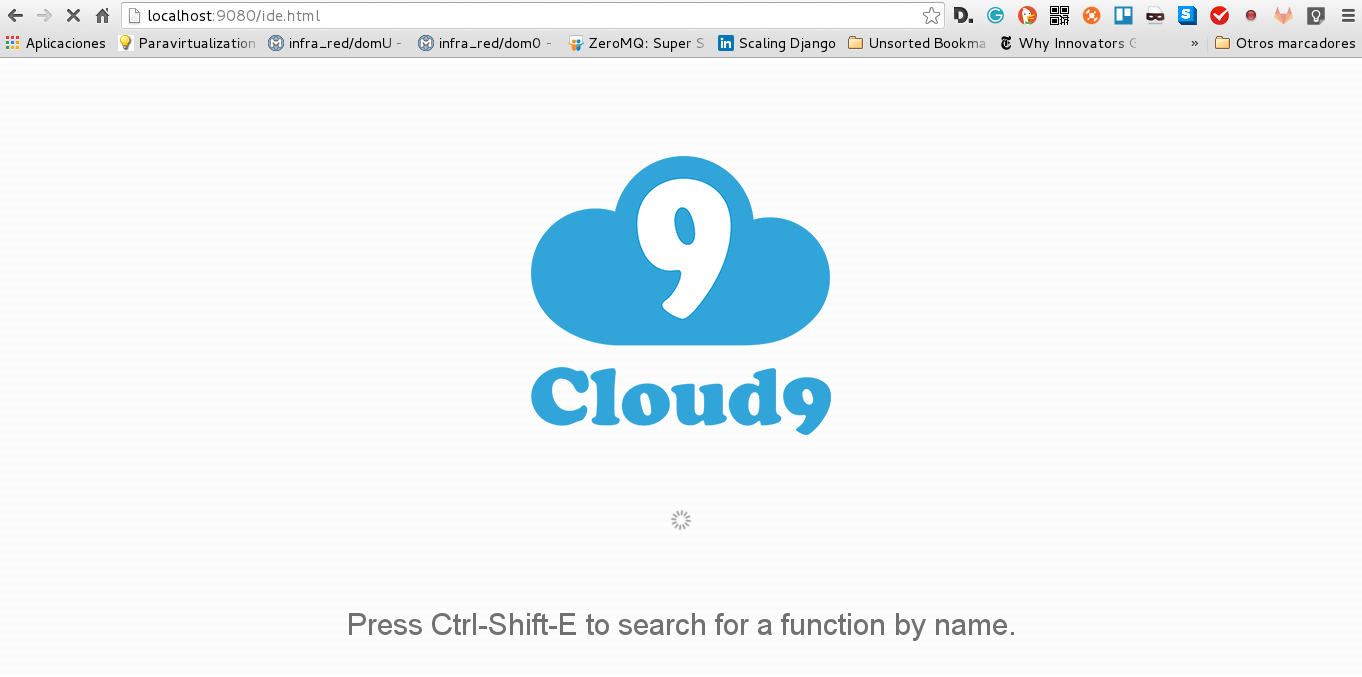The width and height of the screenshot is (1362, 677).
Task: Open the infra_red/dom0 bookmark
Action: tap(486, 43)
